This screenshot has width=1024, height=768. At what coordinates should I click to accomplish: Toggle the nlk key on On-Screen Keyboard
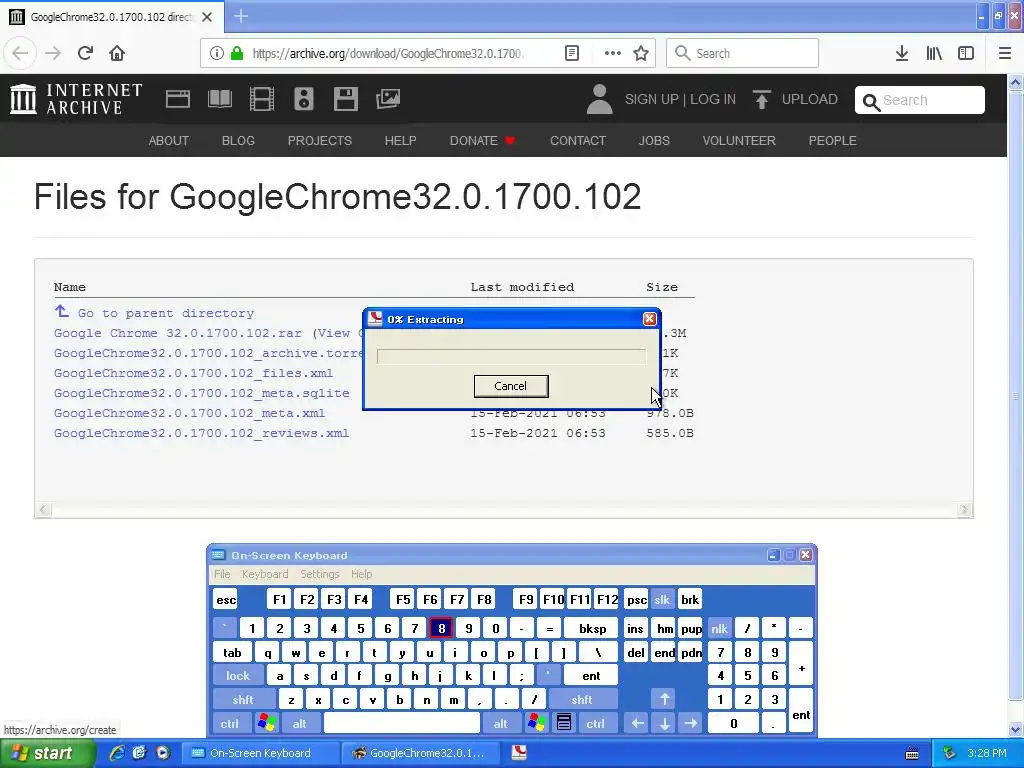719,628
